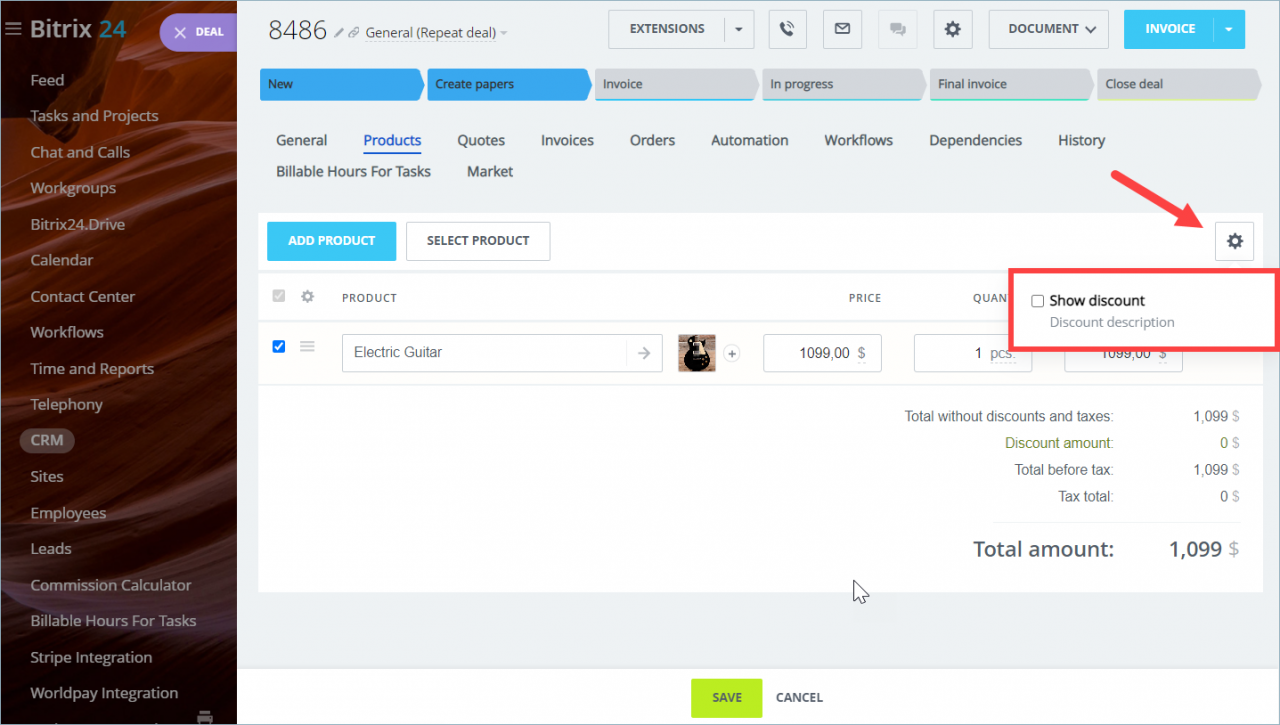
Task: Select the Products tab
Action: coord(392,140)
